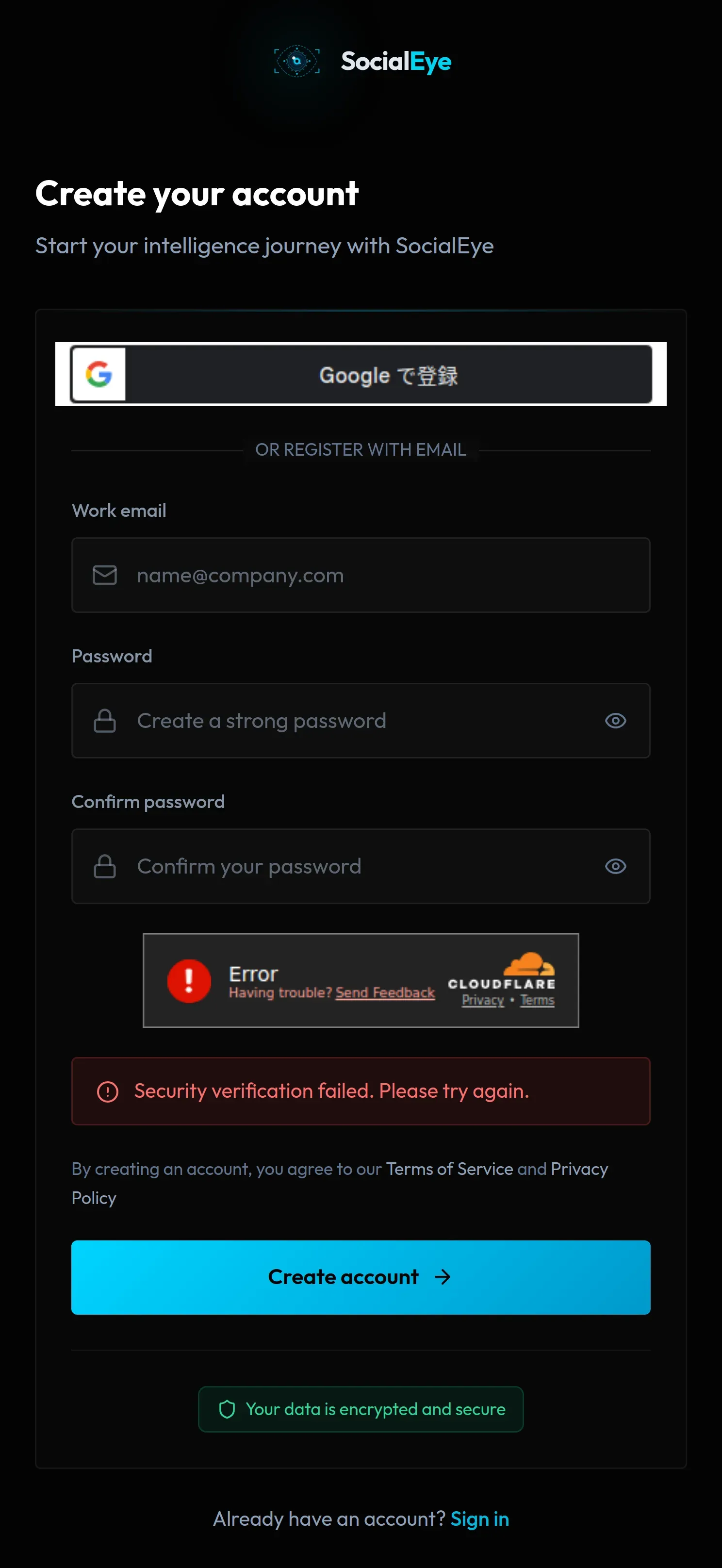Open Cloudflare Privacy link
The height and width of the screenshot is (1568, 722).
483,1000
